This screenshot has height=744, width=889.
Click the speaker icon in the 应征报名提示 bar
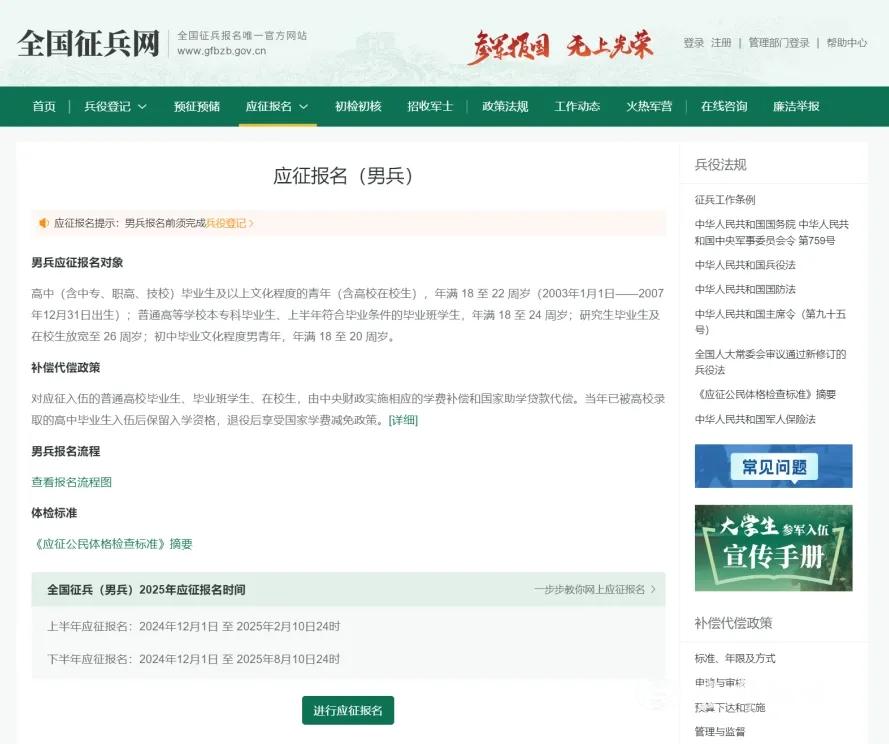coord(44,223)
